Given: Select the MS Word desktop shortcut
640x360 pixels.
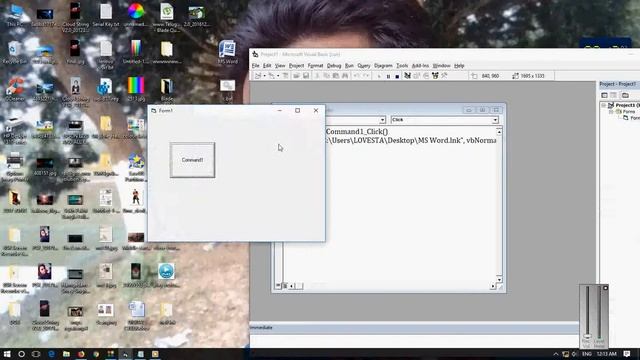Looking at the screenshot, I should coord(227,52).
